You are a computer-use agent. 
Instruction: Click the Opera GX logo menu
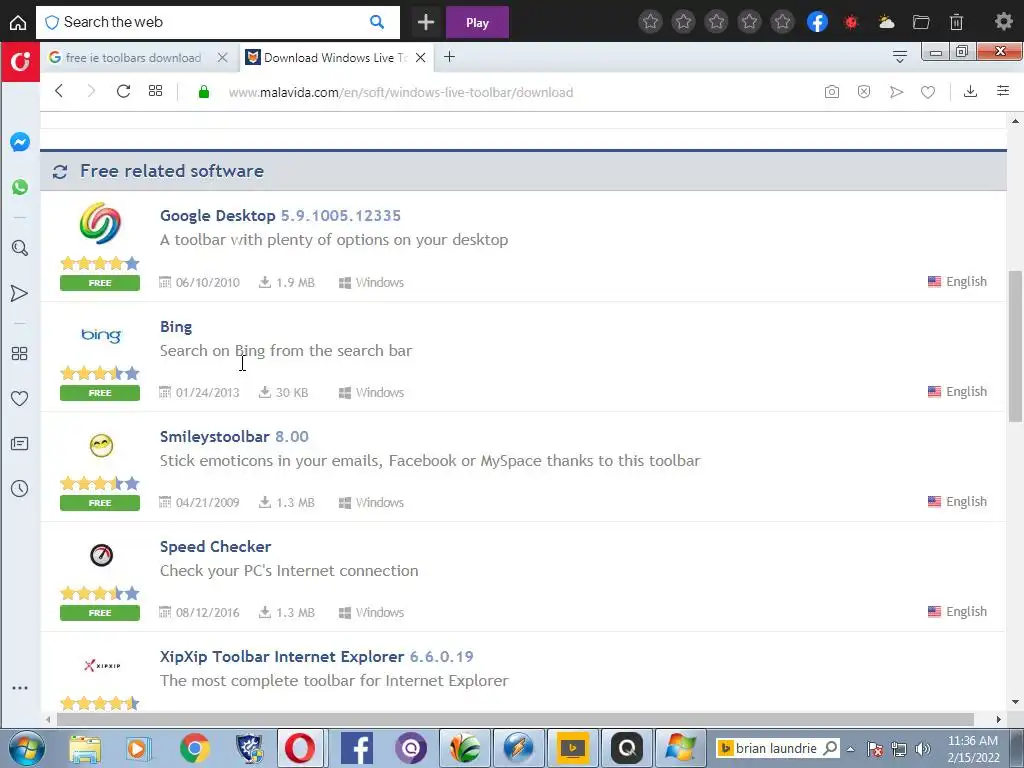(20, 62)
